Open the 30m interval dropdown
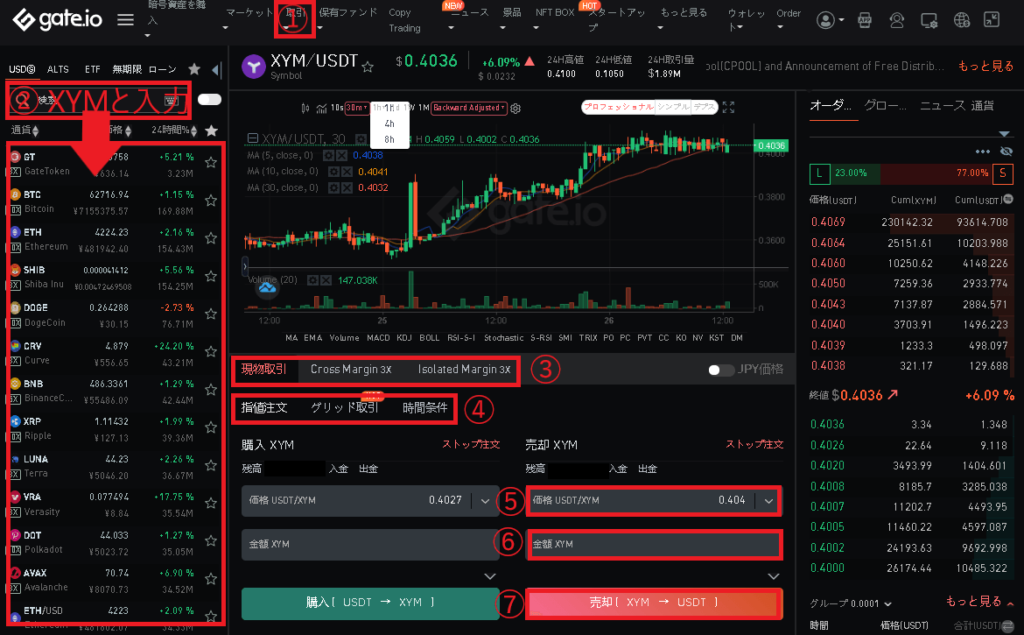 point(356,108)
